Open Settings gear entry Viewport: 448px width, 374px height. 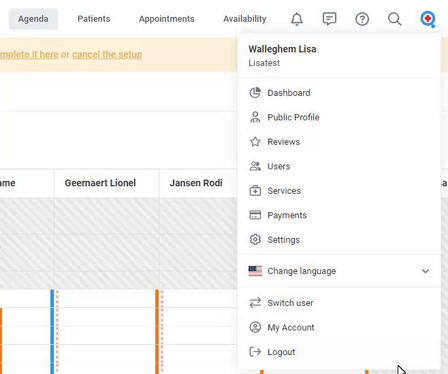339,240
